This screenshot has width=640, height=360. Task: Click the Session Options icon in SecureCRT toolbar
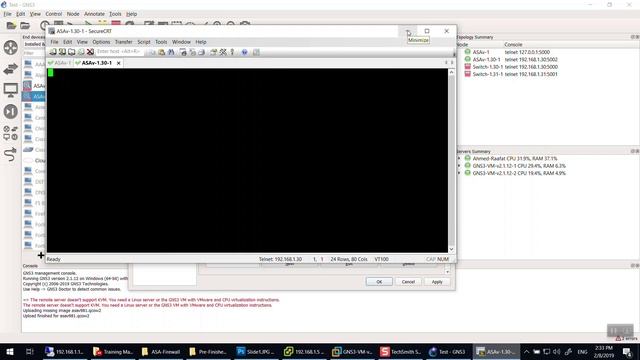click(x=213, y=52)
